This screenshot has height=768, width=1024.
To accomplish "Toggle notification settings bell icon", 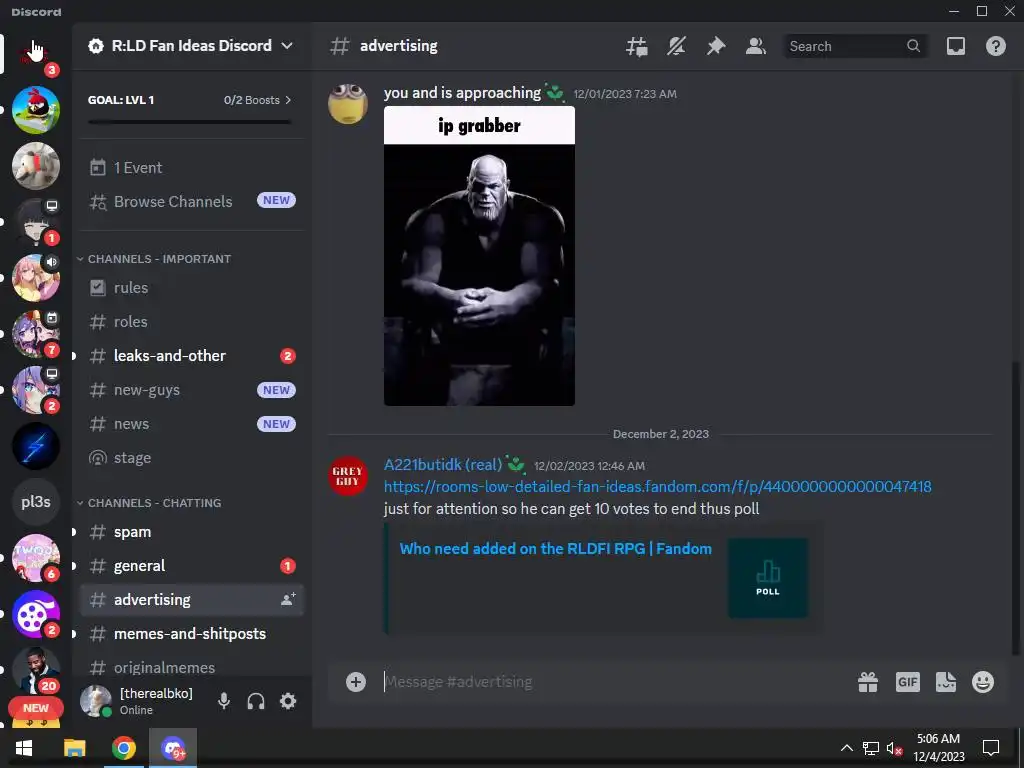I will 676,46.
